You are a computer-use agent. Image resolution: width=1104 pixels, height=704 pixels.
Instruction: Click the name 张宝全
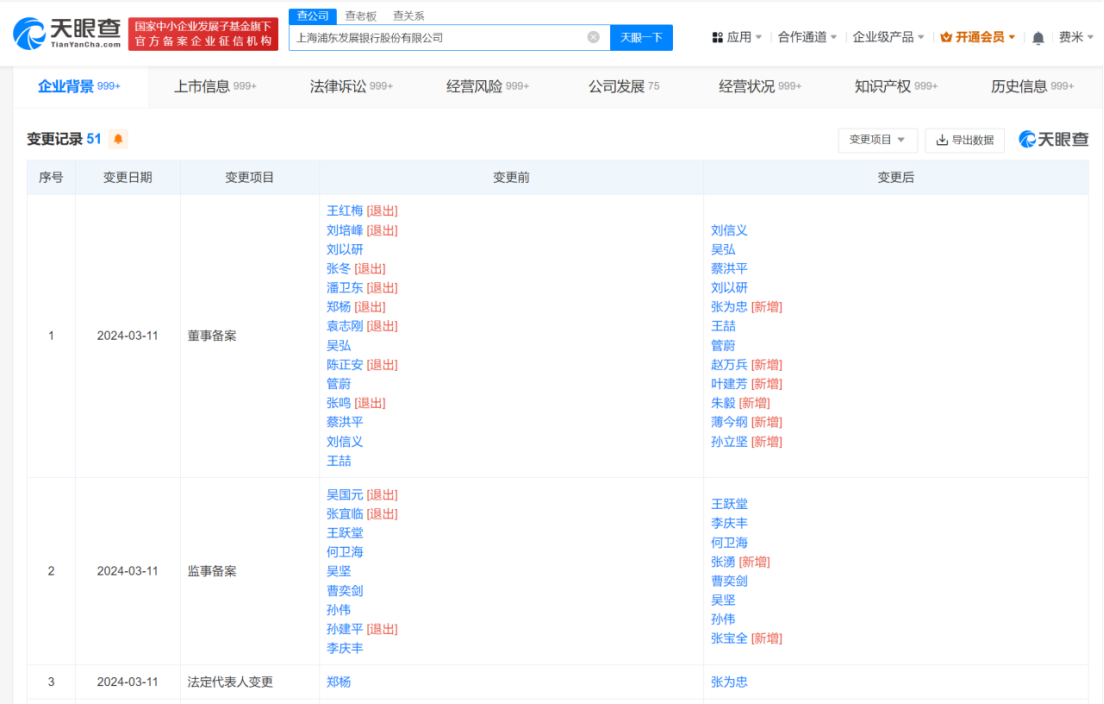[x=729, y=639]
